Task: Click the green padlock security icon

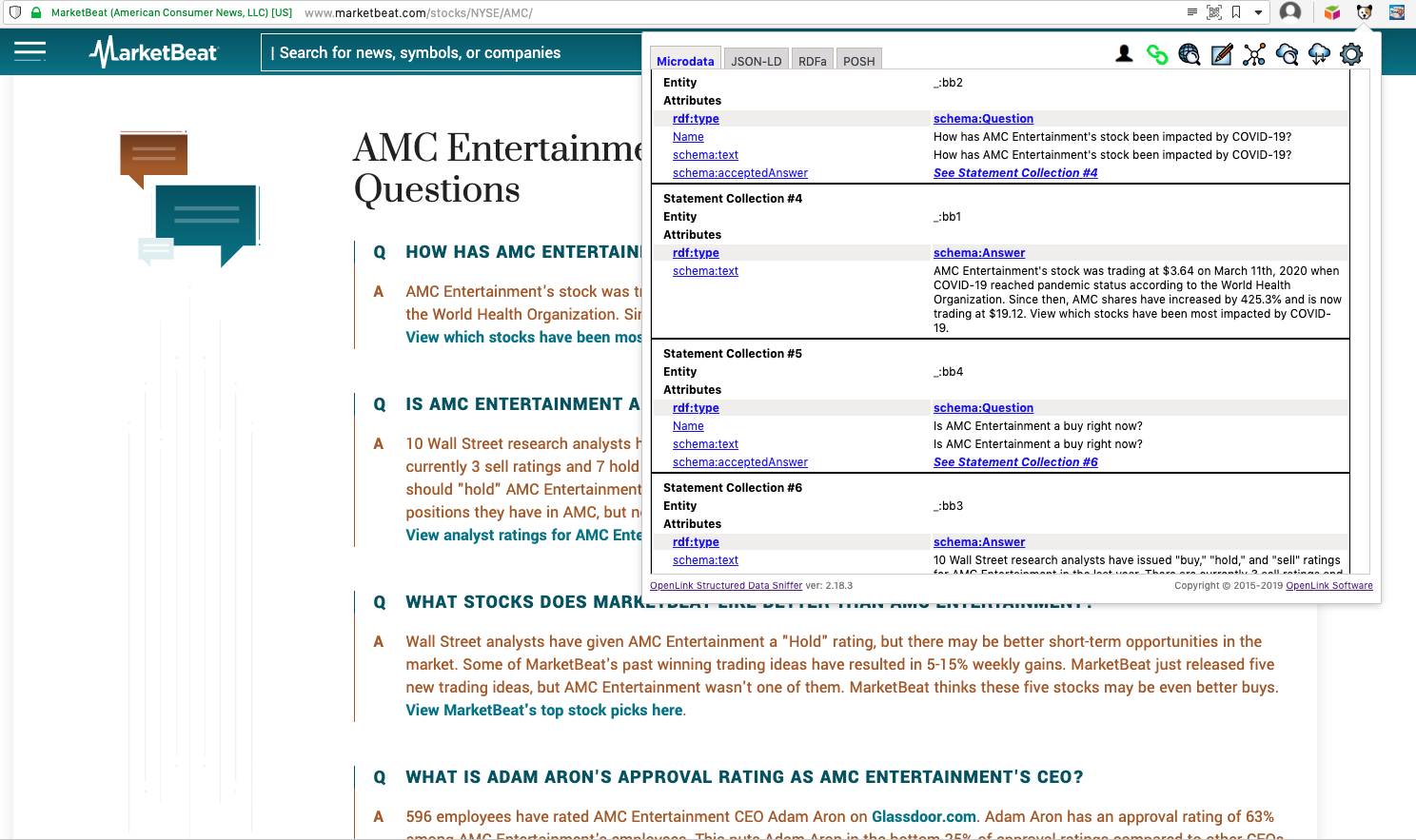Action: click(x=36, y=12)
